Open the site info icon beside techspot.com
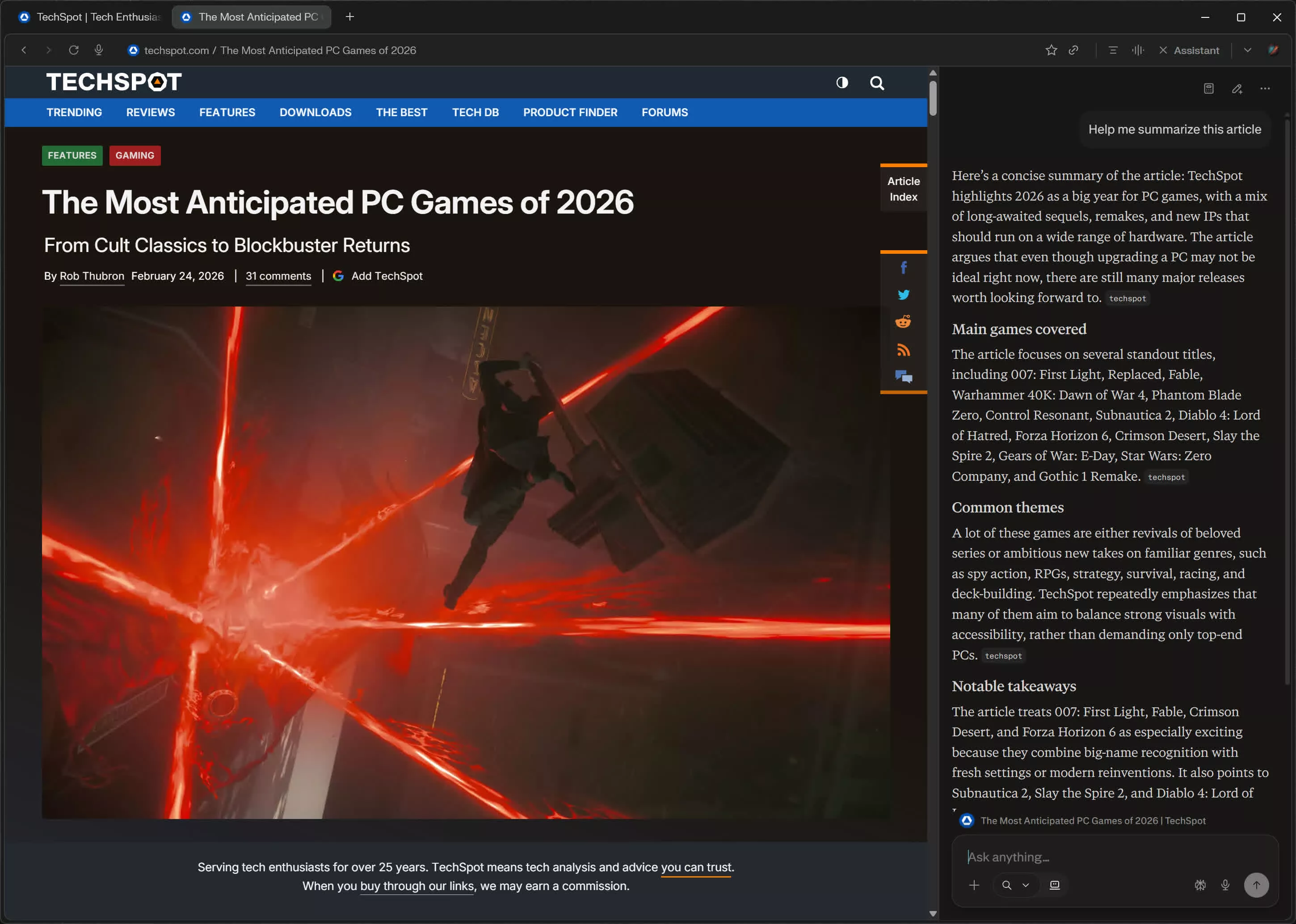Viewport: 1296px width, 924px height. click(133, 50)
